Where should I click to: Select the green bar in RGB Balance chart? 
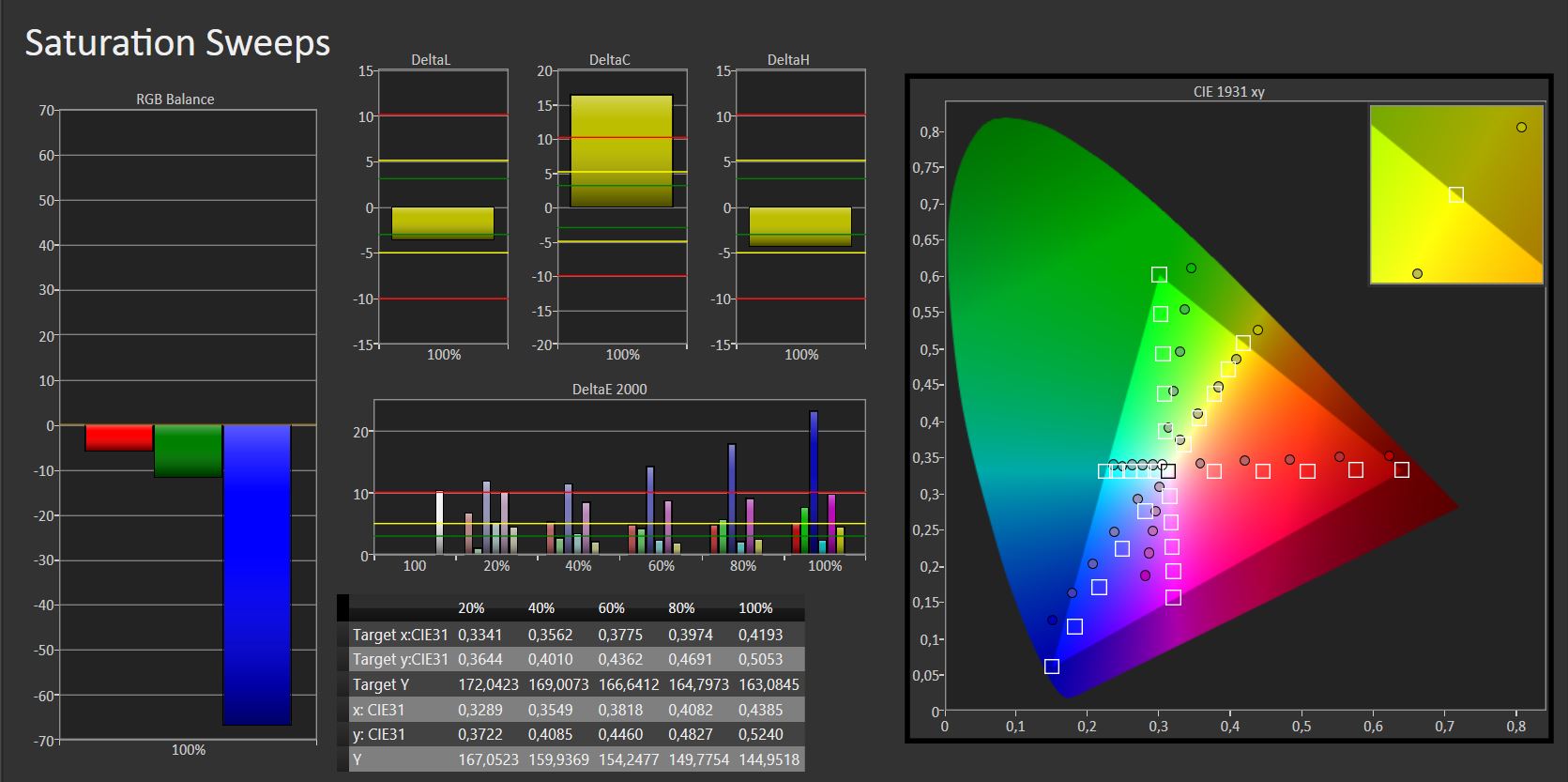(188, 451)
